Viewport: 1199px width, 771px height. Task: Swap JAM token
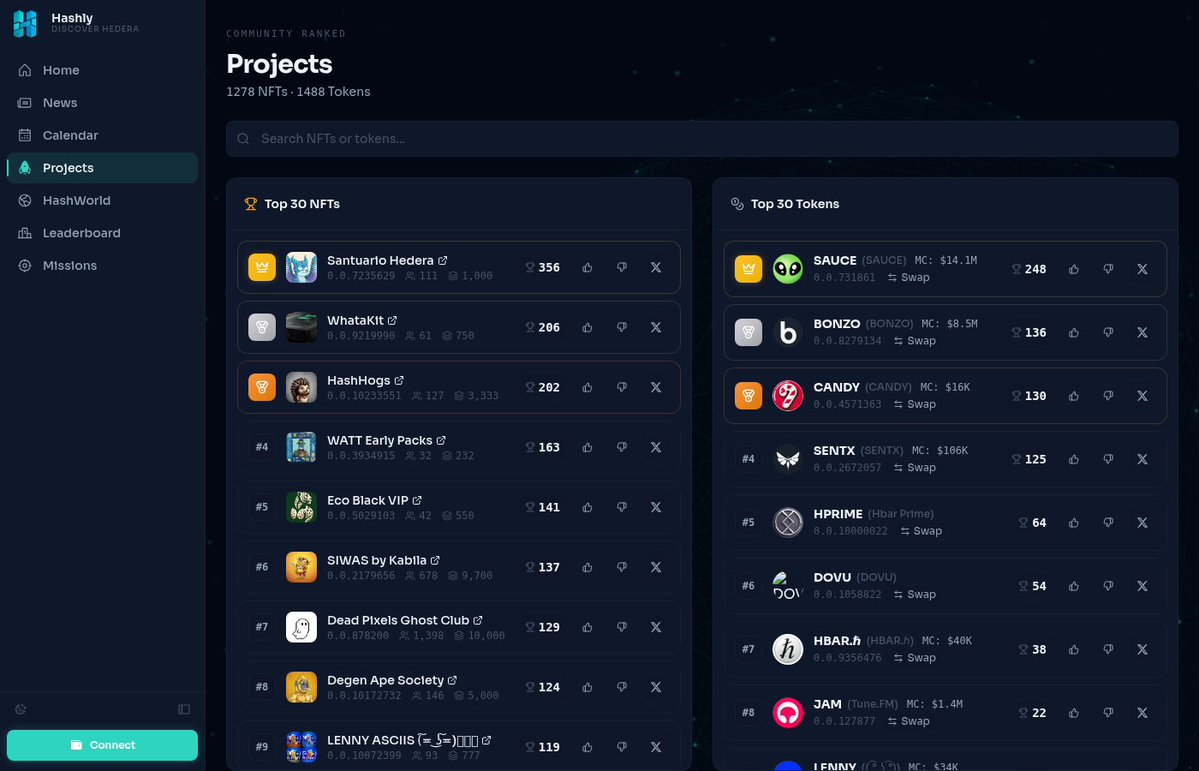908,721
